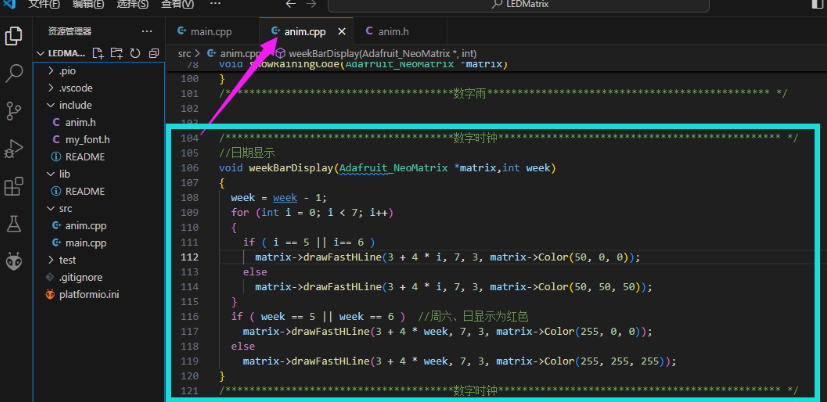Click the LEDMatrix command center search box
The height and width of the screenshot is (402, 827).
[x=518, y=4]
